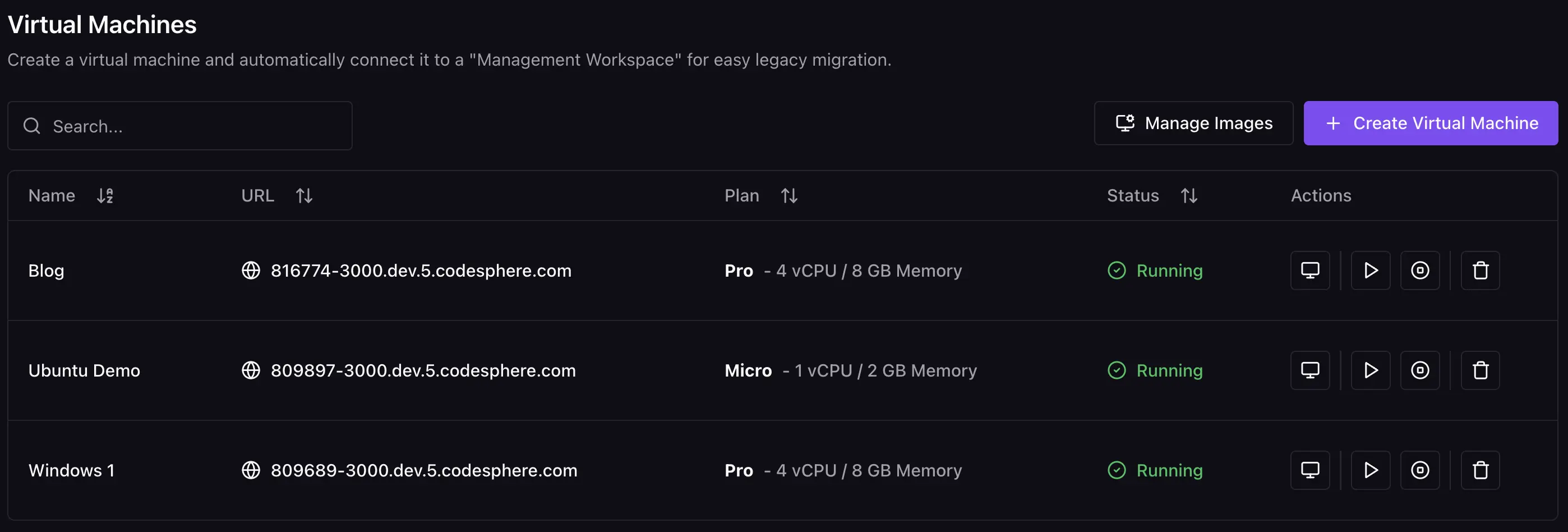Open the link 816774-3000.dev.5.codesphere.com
1568x532 pixels.
(x=421, y=270)
